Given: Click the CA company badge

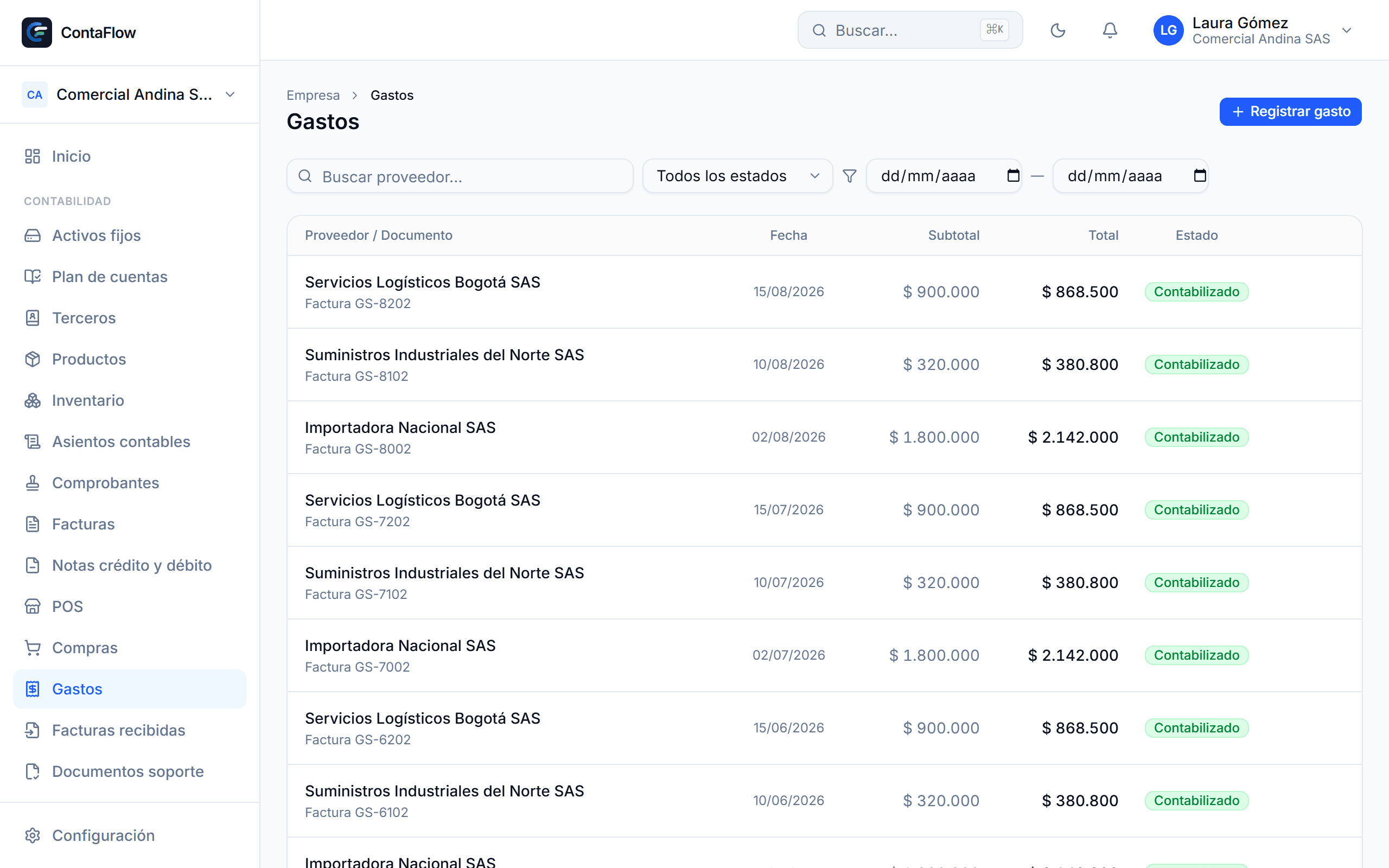Looking at the screenshot, I should point(34,94).
